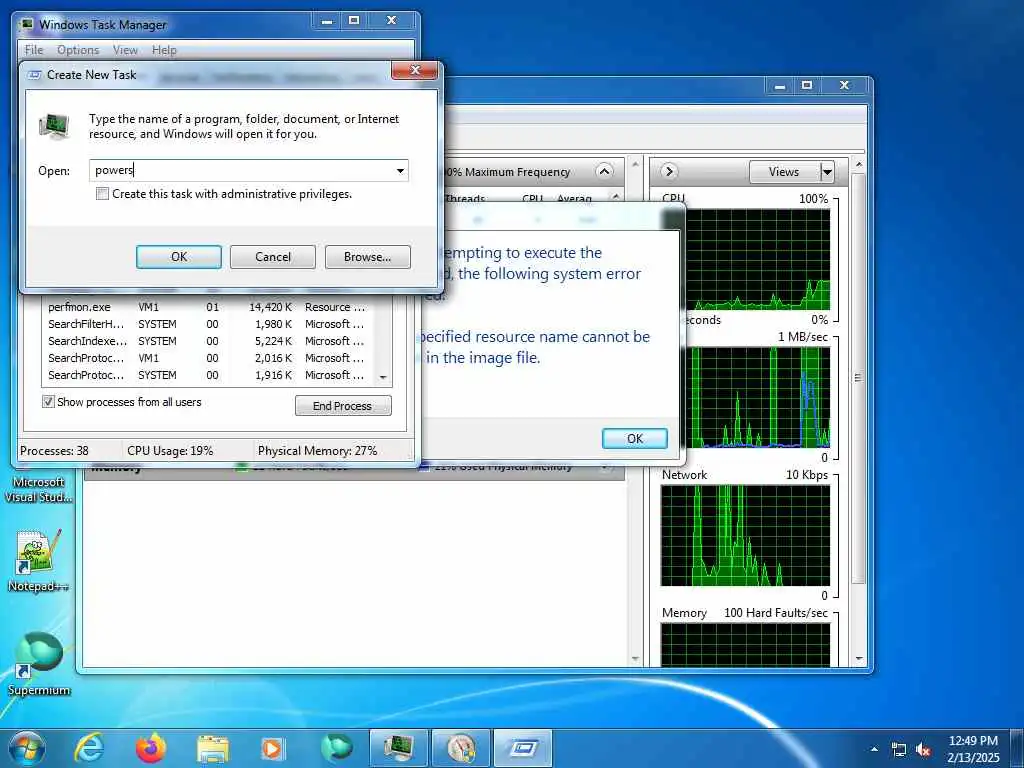
Task: Click CPU Usage: 19% in status bar
Action: point(170,451)
